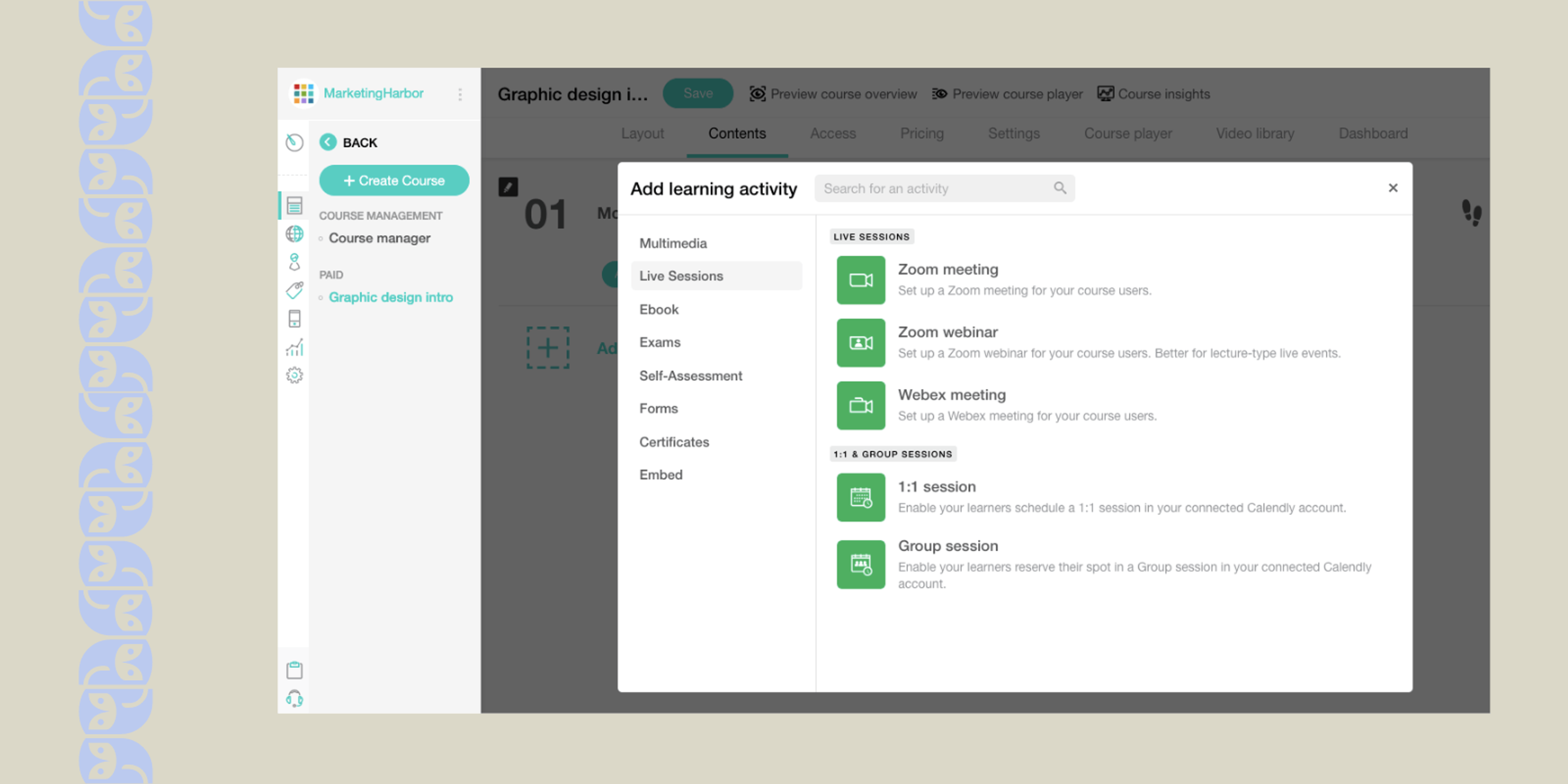Screen dimensions: 1568x784
Task: Click the Course insights chart icon
Action: tap(1105, 94)
